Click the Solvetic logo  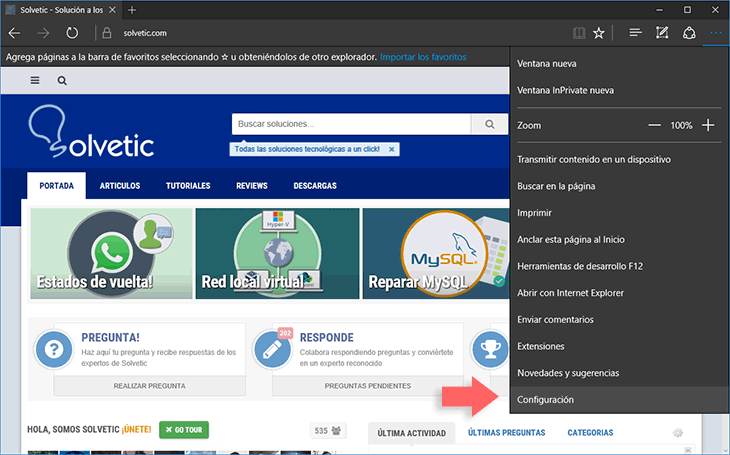coord(91,131)
